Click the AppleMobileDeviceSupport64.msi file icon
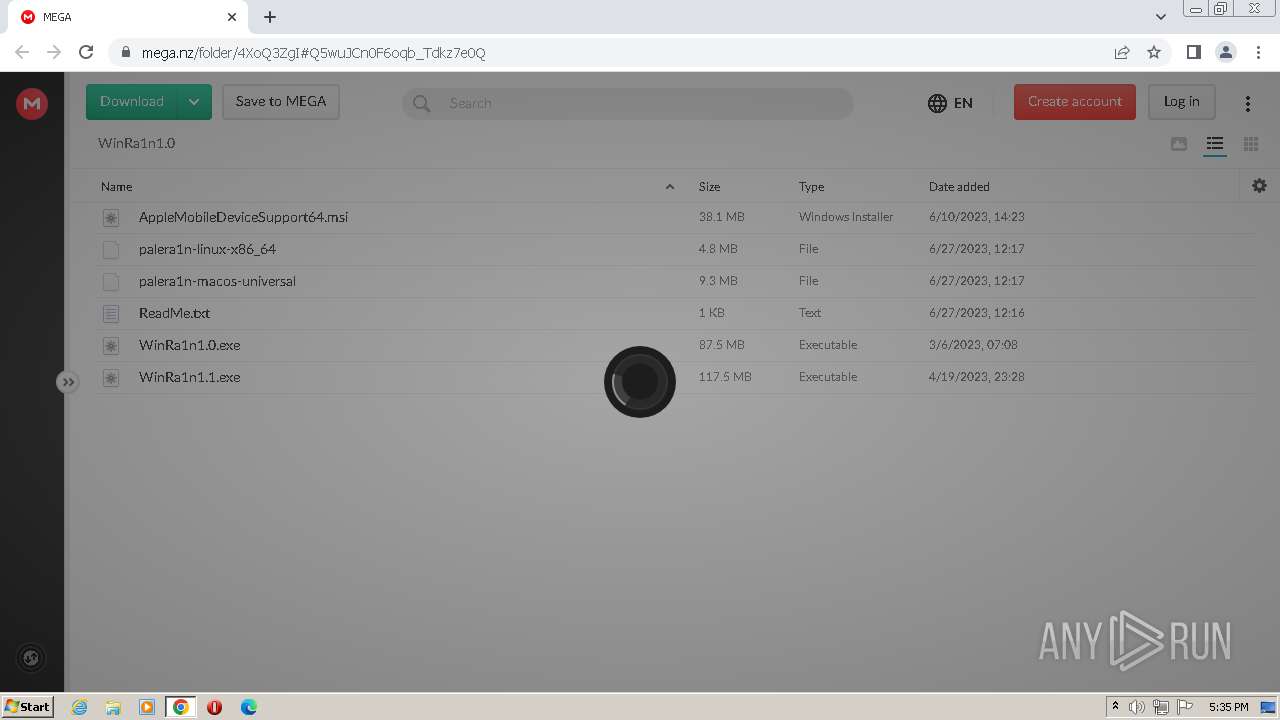The width and height of the screenshot is (1280, 720). coord(111,217)
